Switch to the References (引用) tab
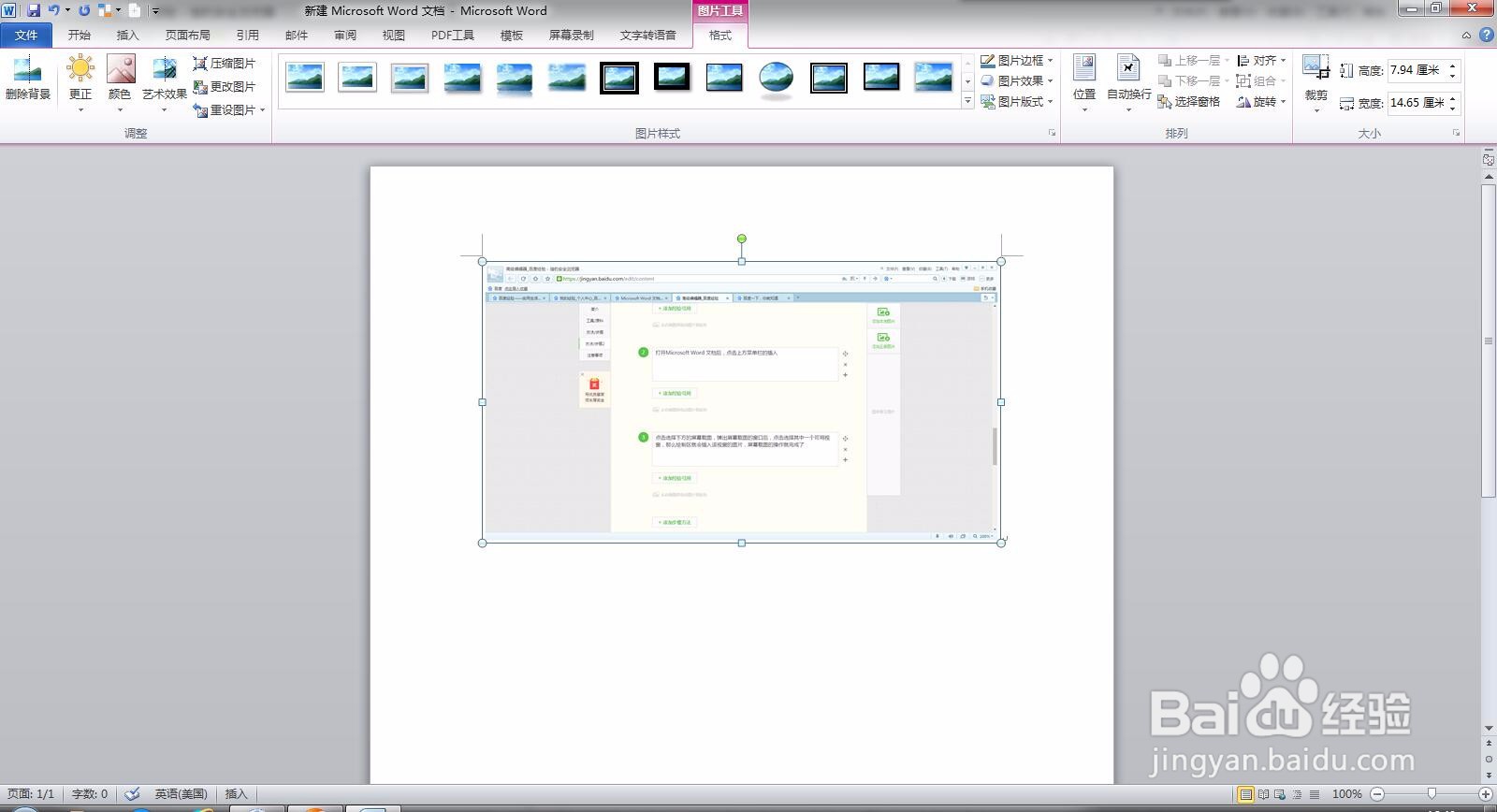The width and height of the screenshot is (1497, 812). 248,35
